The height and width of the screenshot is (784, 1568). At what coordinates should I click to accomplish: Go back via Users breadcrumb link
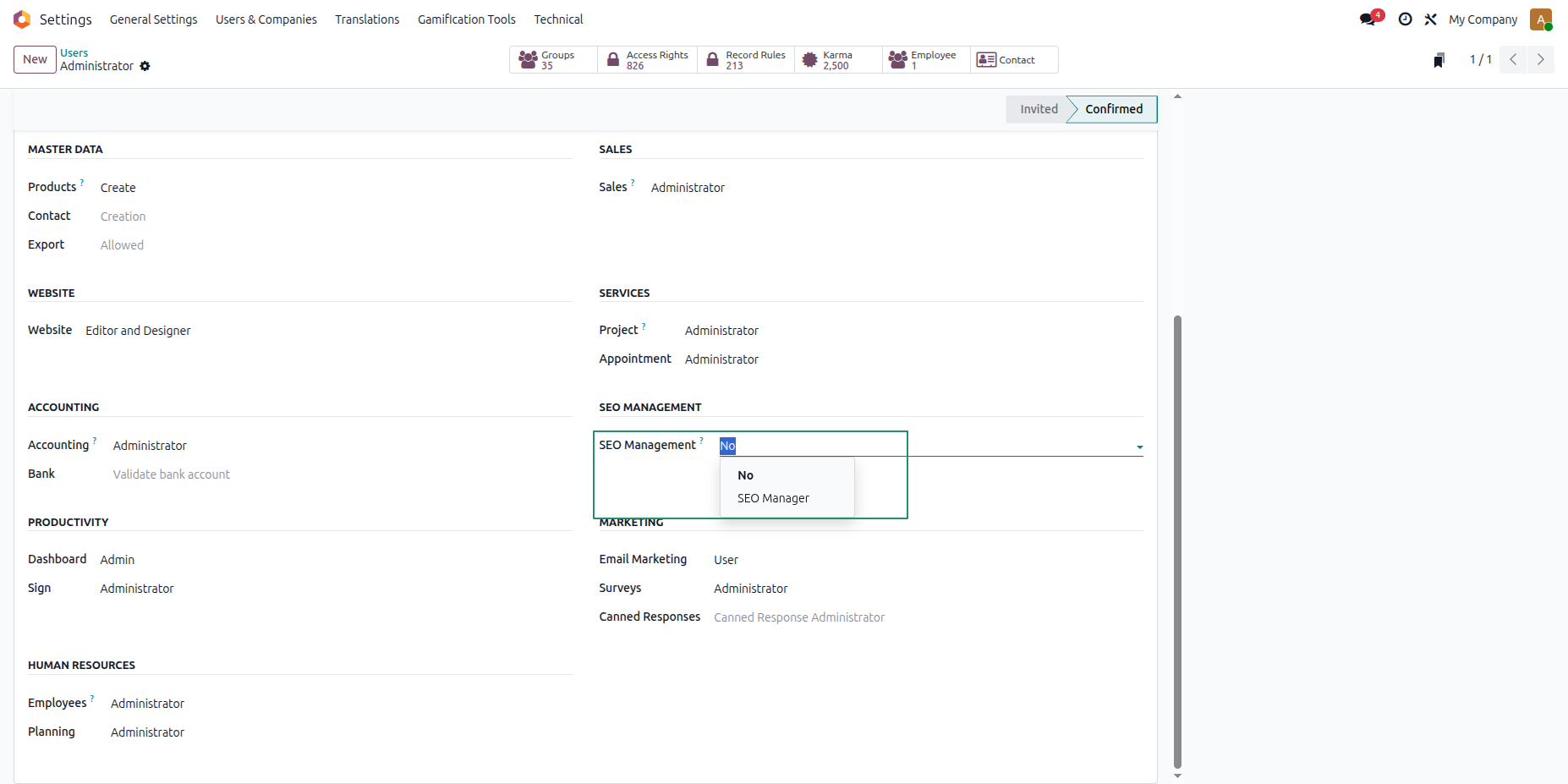click(74, 52)
